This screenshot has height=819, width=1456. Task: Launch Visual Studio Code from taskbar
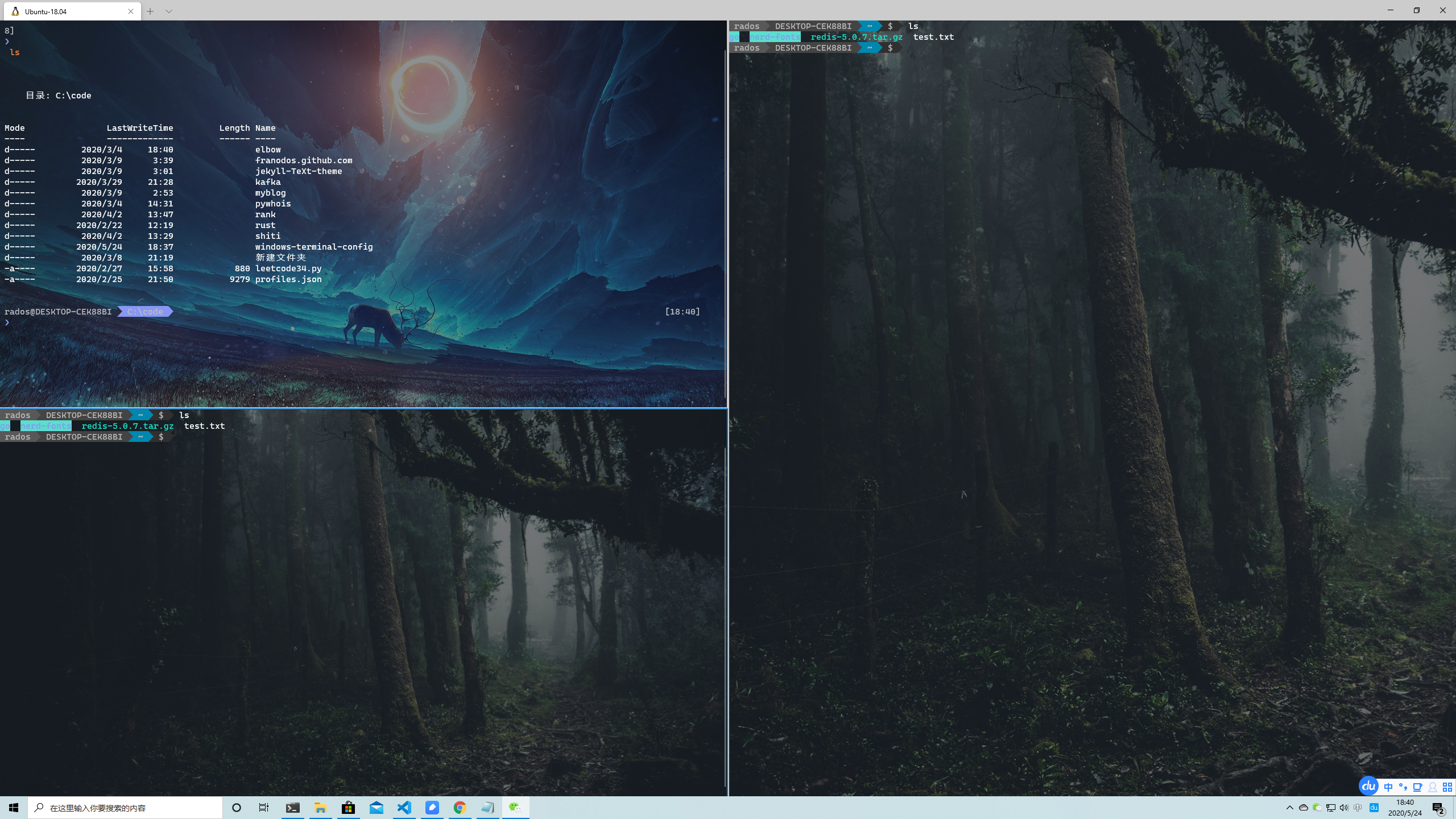click(x=404, y=808)
